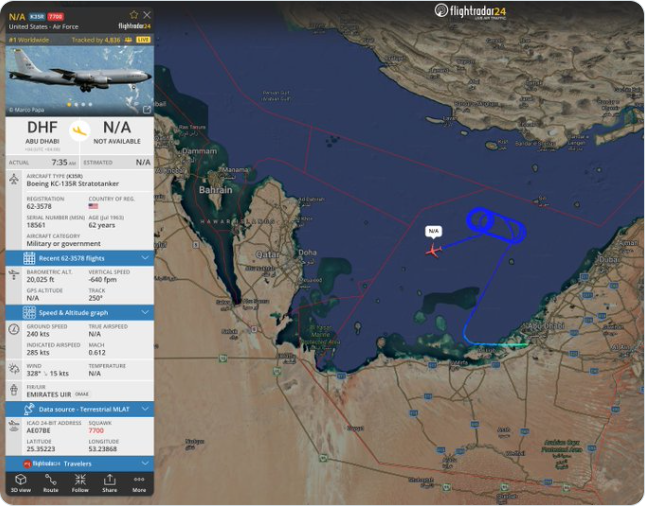648x511 pixels.
Task: Expand Speed & Altitude graph section
Action: coord(80,313)
